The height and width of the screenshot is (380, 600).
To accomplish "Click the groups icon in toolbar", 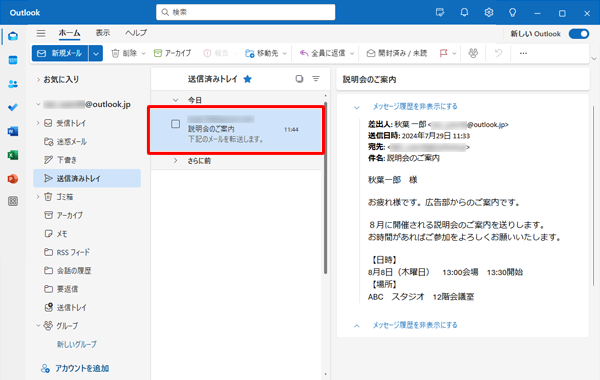I will [x=473, y=53].
